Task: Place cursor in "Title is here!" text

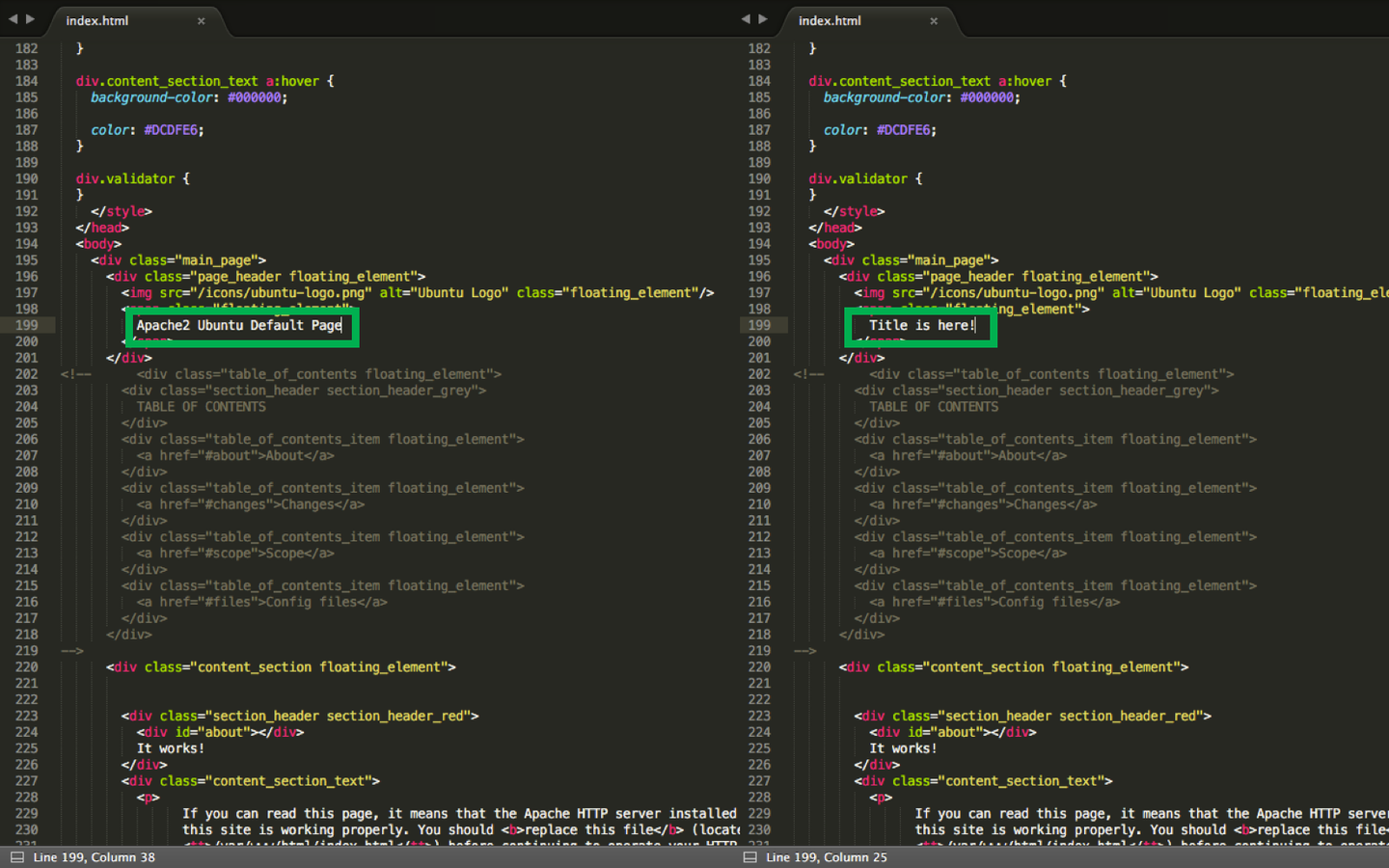Action: pyautogui.click(x=921, y=326)
